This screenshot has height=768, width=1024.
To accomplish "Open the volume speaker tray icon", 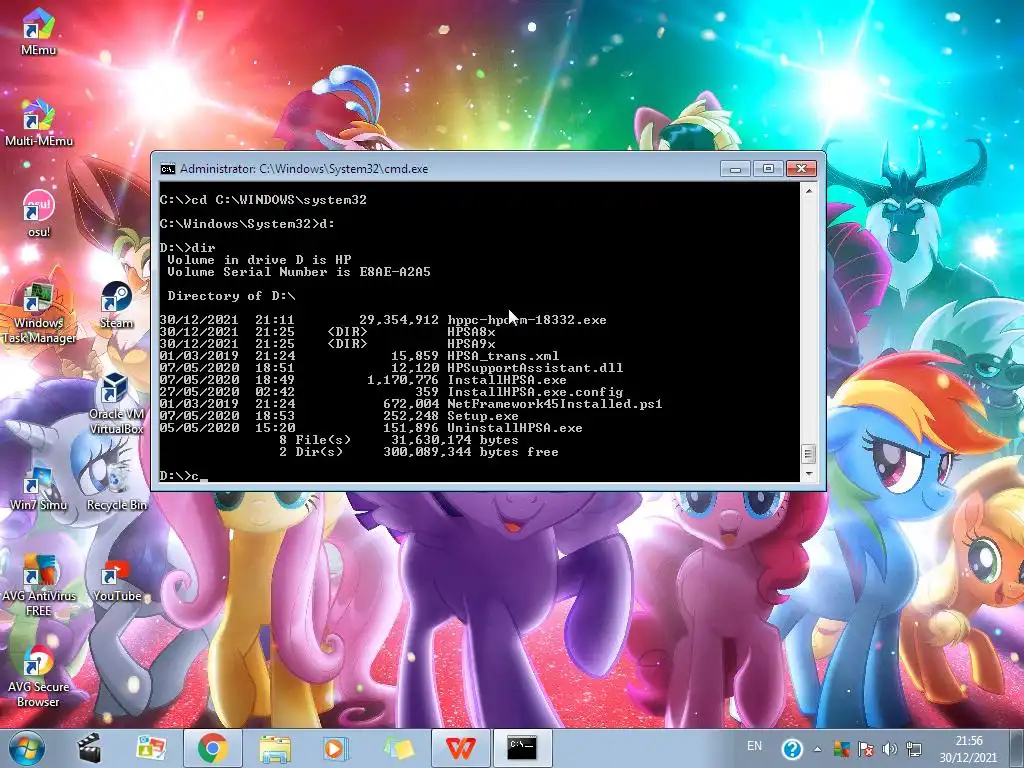I will click(889, 749).
